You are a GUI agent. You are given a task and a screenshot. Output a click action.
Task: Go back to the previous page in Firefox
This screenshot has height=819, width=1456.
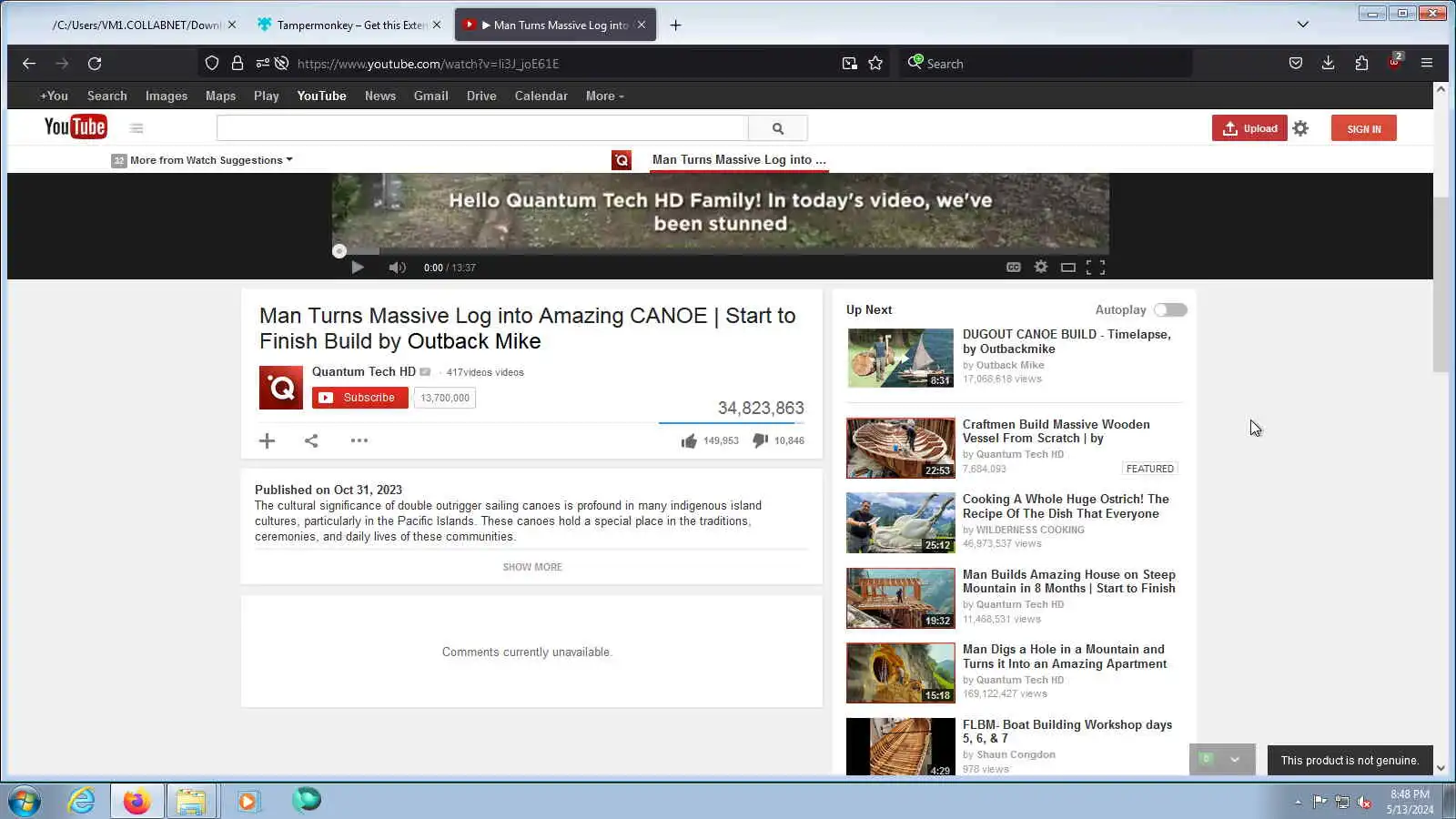(x=29, y=64)
